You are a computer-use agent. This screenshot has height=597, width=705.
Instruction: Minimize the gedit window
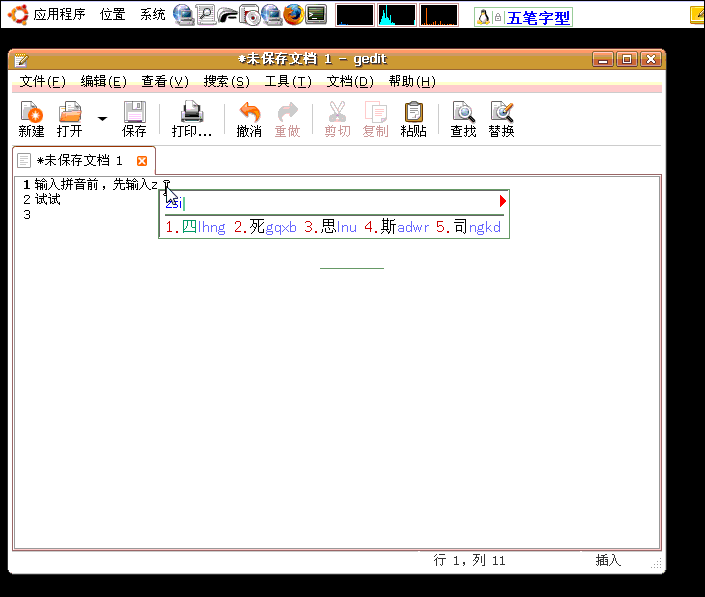[x=603, y=59]
